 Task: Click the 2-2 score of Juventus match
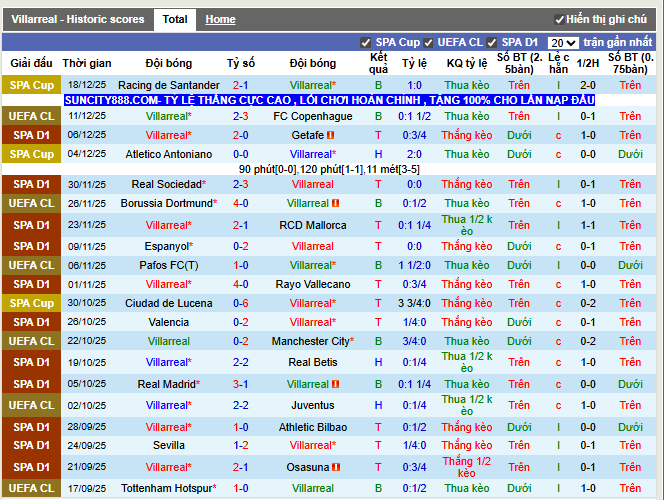241,405
